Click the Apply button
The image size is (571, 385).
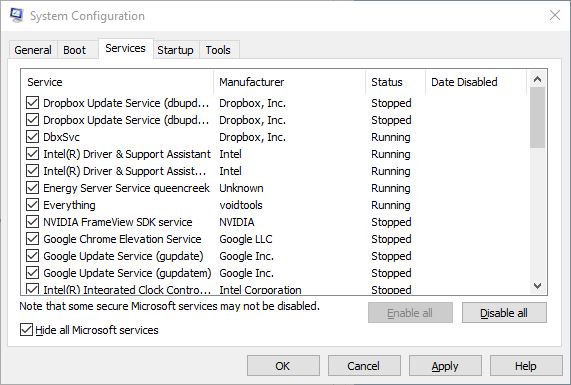point(445,366)
